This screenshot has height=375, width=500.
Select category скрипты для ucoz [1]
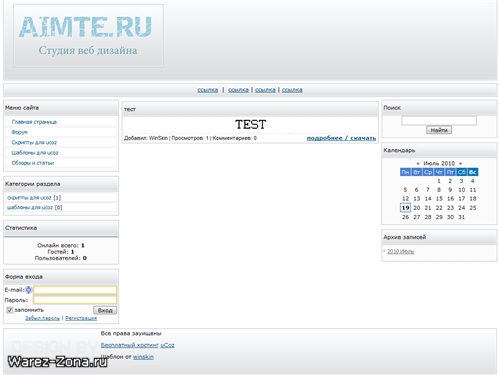pyautogui.click(x=34, y=198)
